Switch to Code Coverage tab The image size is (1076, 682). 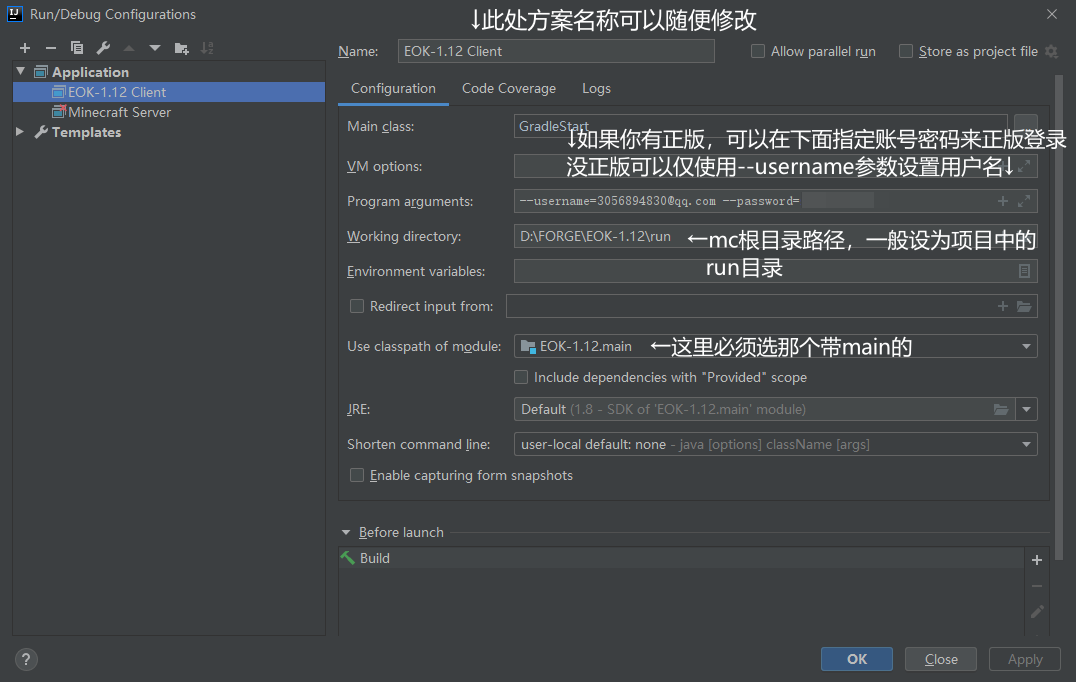508,89
